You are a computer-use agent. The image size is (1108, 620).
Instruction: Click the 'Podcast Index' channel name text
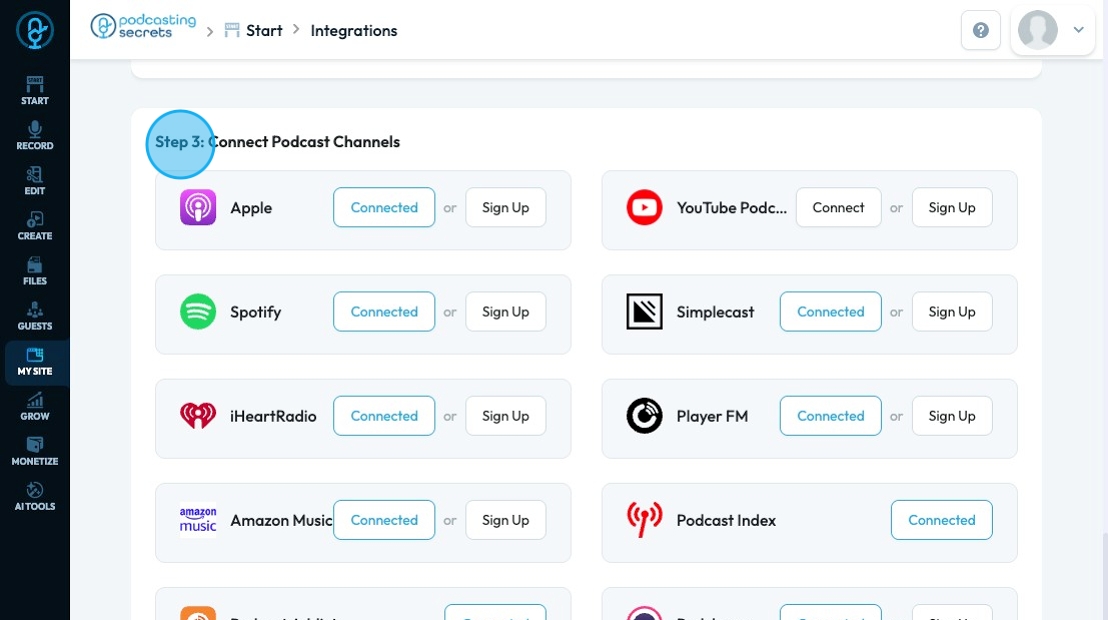coord(726,520)
